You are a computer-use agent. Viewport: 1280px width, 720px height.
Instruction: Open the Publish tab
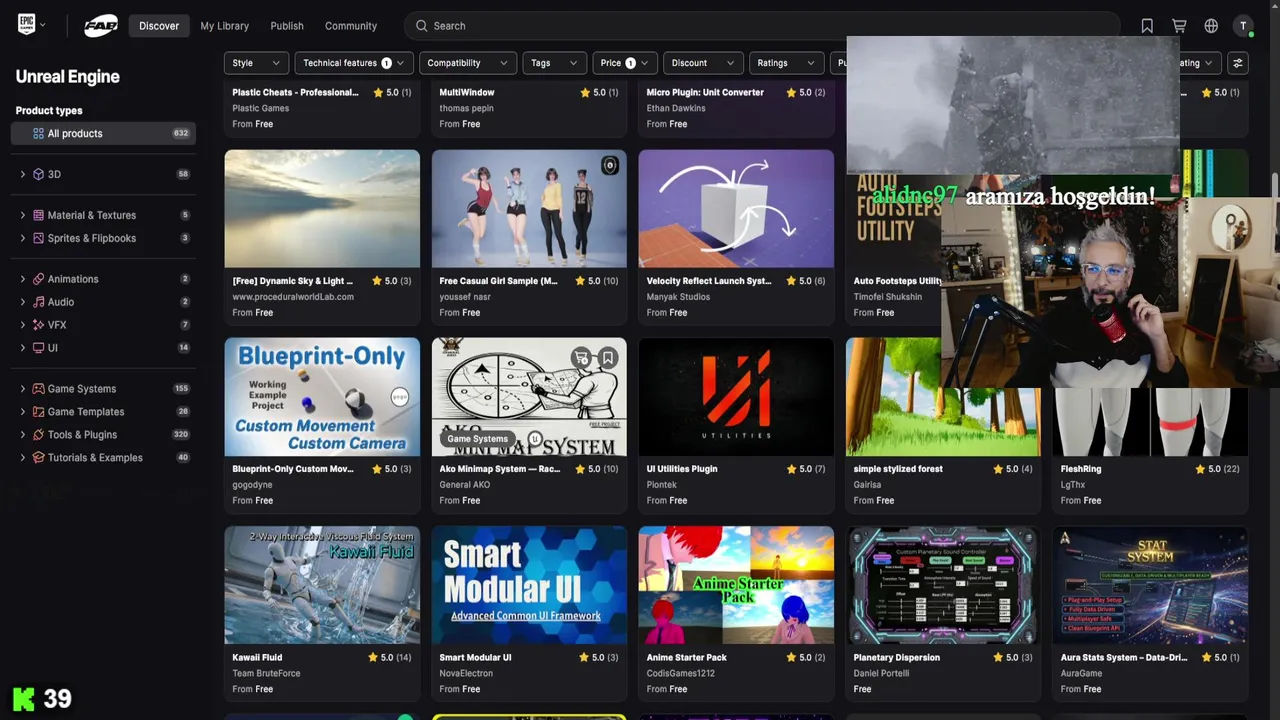click(x=287, y=26)
